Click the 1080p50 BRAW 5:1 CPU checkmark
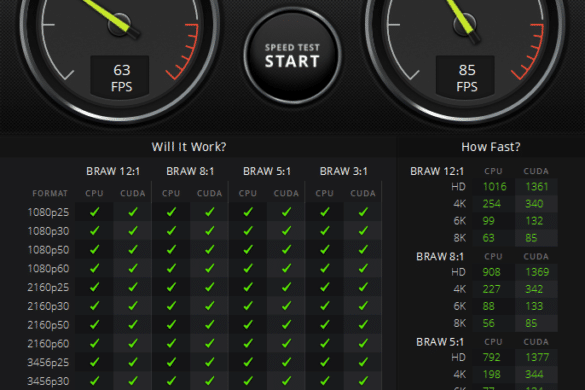Screen dimensions: 585x390 pos(248,249)
